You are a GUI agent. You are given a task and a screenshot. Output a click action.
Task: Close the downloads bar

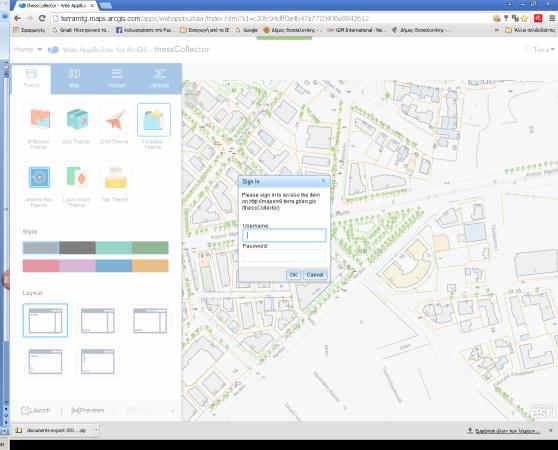[x=551, y=430]
